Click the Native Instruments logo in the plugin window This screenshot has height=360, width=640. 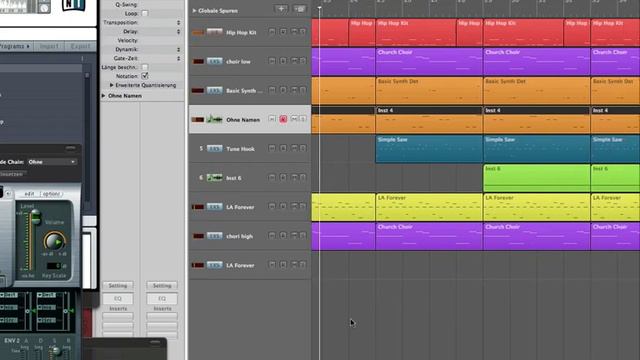pos(74,5)
